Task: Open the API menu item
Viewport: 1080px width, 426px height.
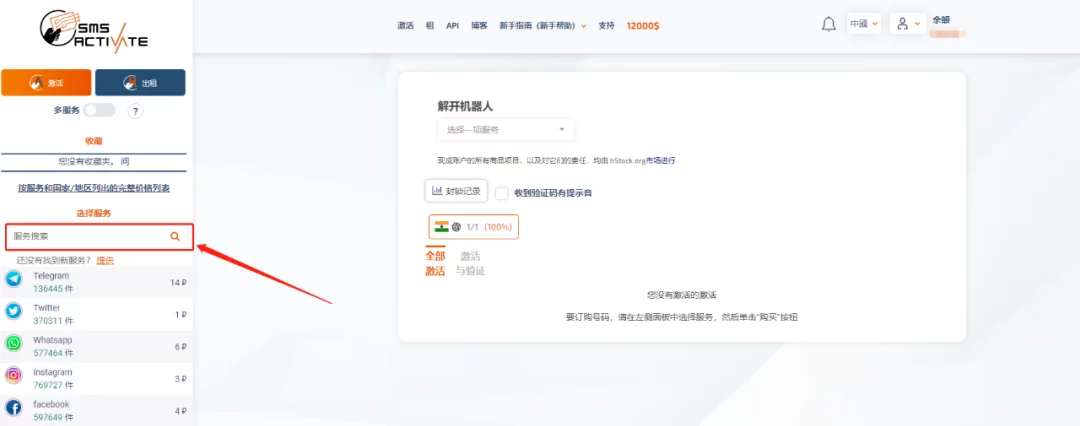Action: pos(453,26)
